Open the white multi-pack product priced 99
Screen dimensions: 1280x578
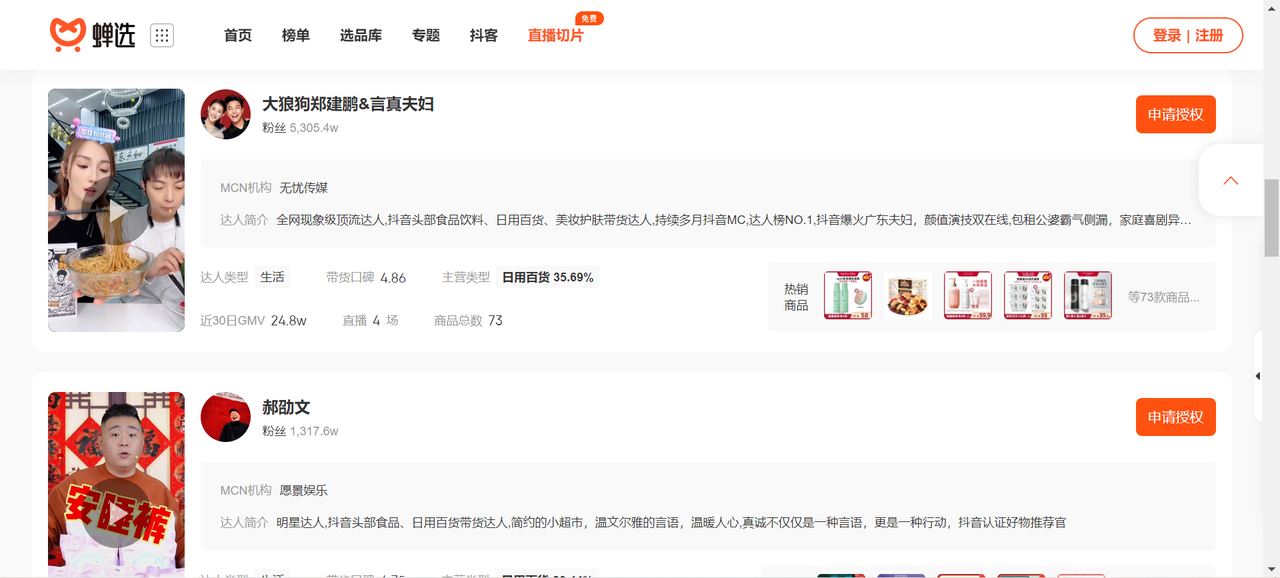(1028, 296)
